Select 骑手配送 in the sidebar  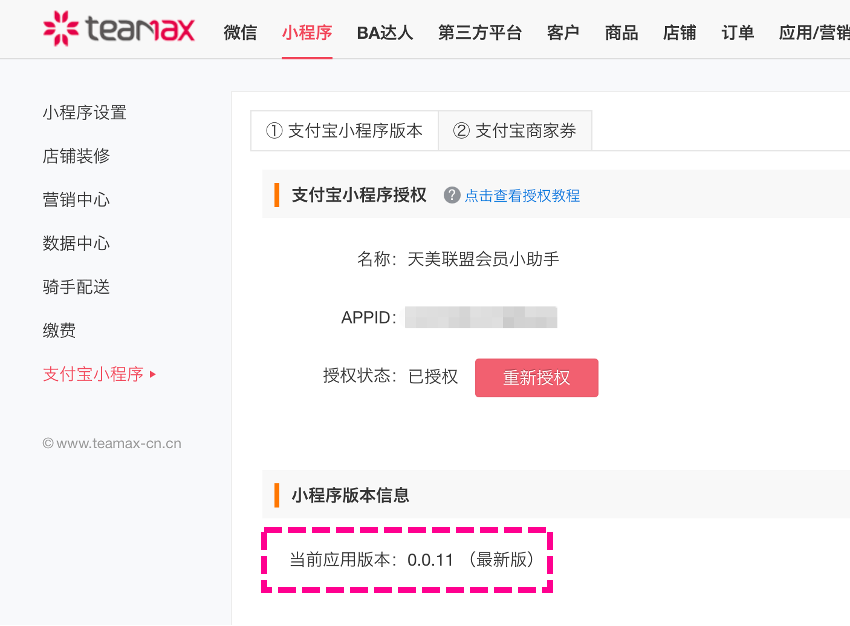tap(76, 287)
